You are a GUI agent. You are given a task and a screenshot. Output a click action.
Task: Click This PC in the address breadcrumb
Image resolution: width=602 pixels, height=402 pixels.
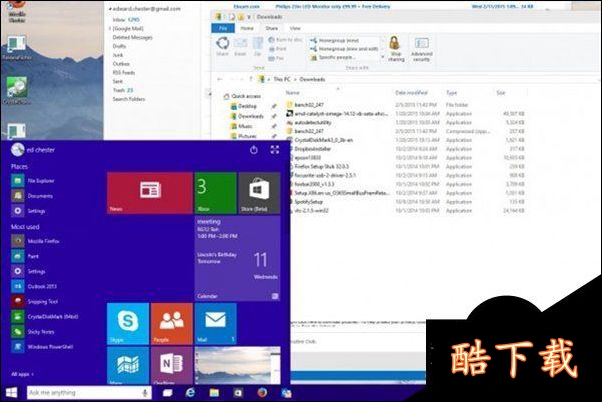(x=282, y=79)
